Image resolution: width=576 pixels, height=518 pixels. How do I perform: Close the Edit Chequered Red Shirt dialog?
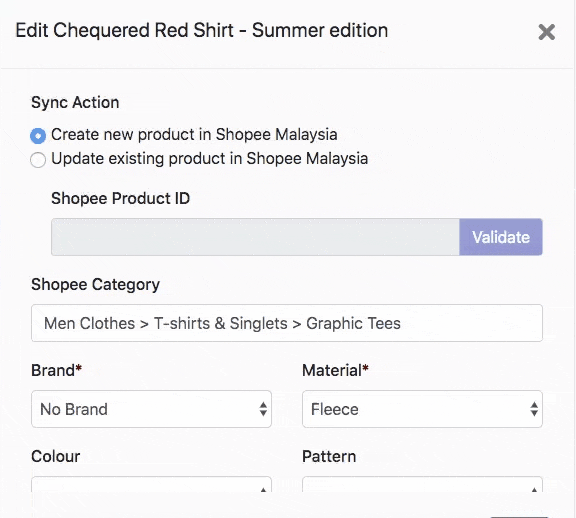(546, 32)
